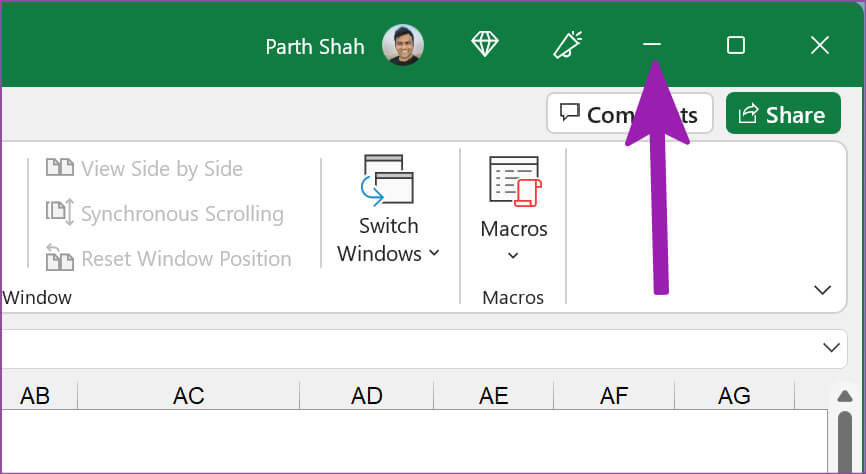Open the Coming Soon megaphone icon

568,45
